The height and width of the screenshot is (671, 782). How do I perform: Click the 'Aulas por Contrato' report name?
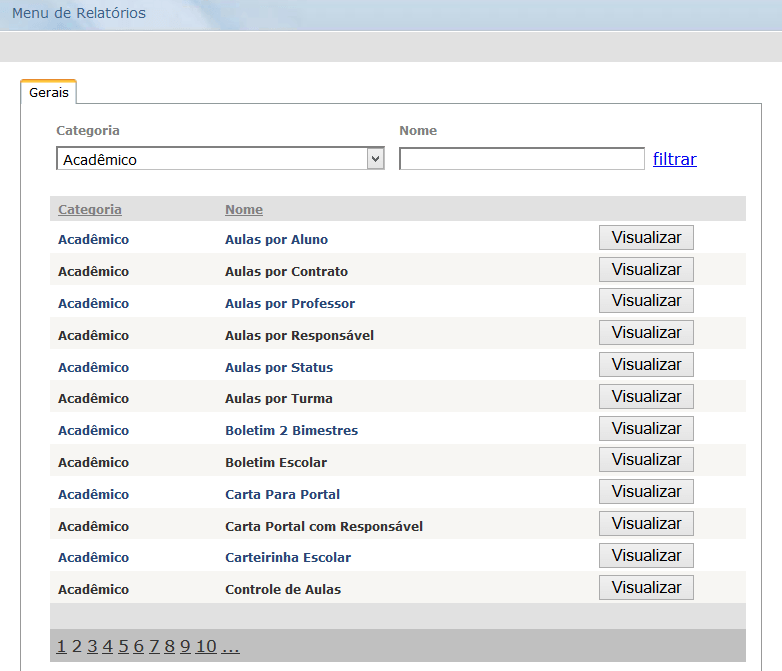(286, 271)
